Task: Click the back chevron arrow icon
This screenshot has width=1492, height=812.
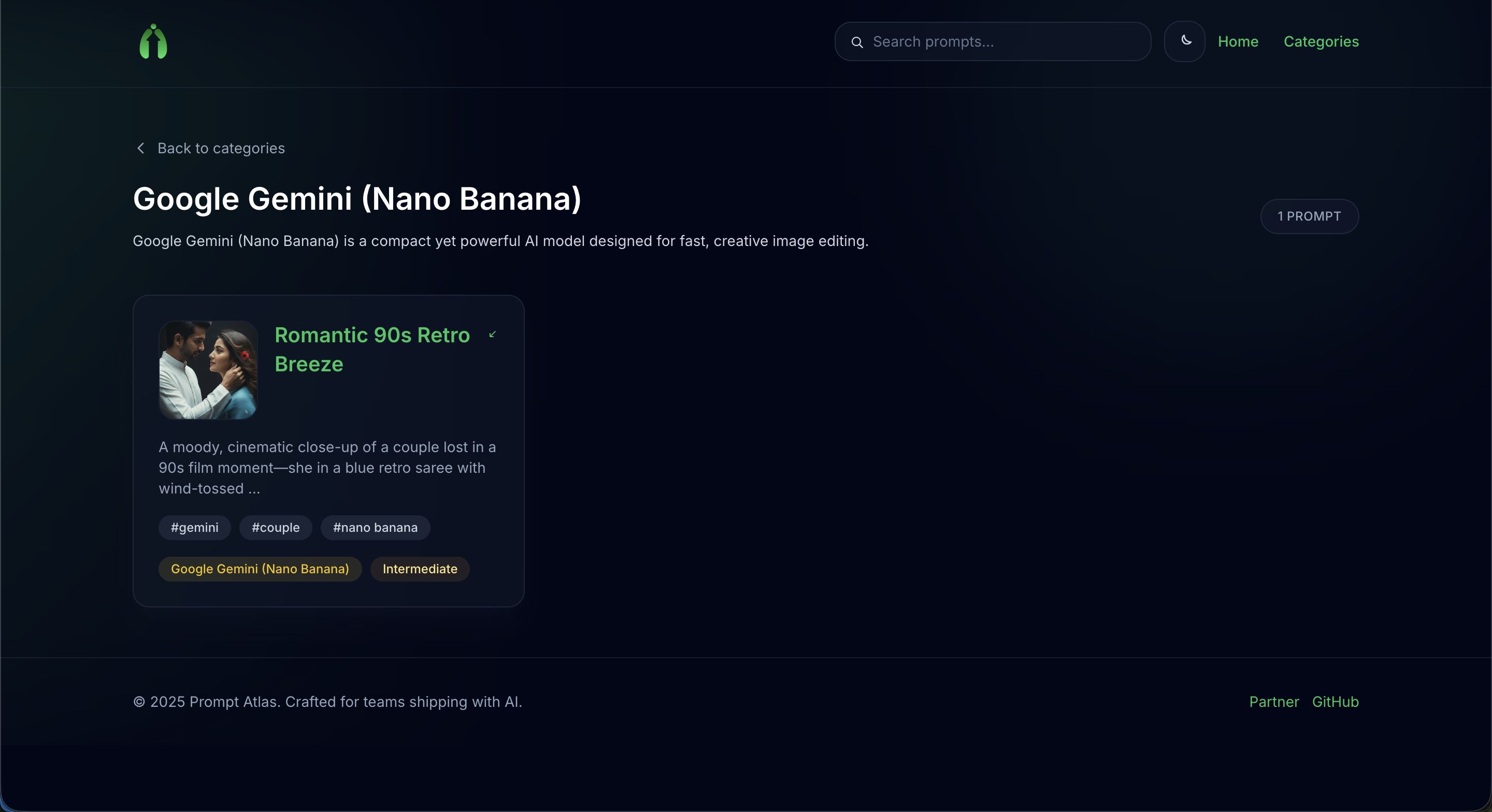Action: click(141, 148)
